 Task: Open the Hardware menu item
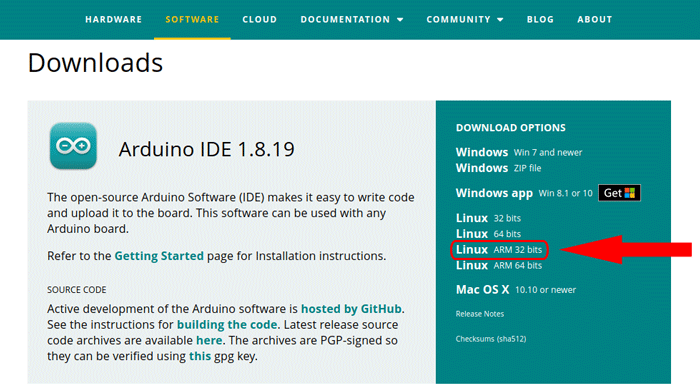113,20
